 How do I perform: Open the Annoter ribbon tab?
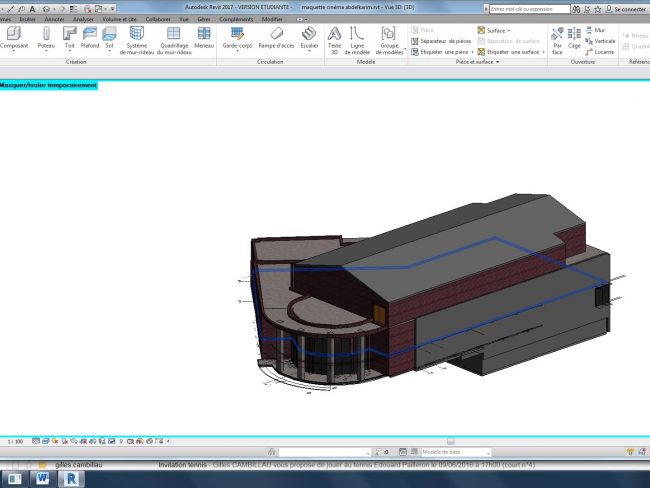pos(54,19)
